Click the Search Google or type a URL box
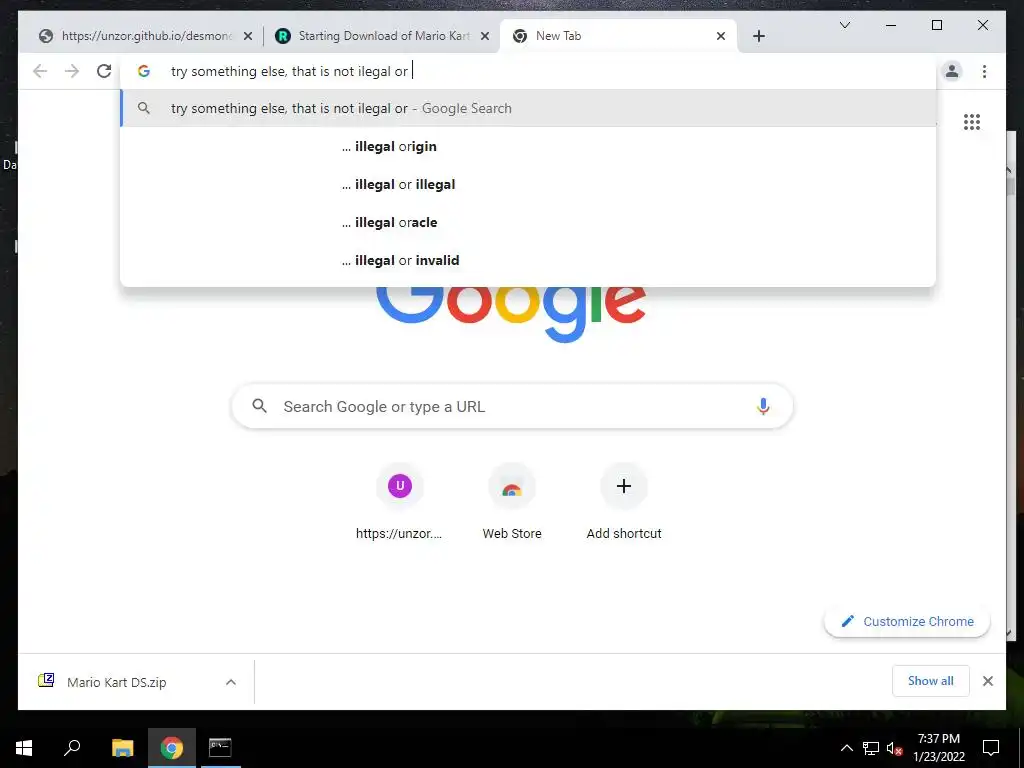This screenshot has height=768, width=1024. [x=512, y=406]
